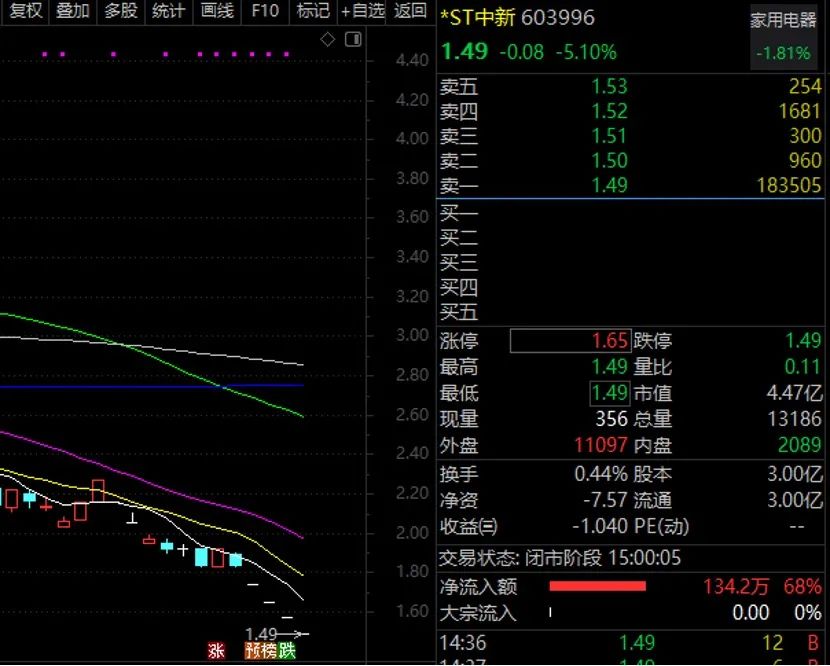This screenshot has width=830, height=666.
Task: Open the 家用电器 sector box
Action: [x=783, y=37]
